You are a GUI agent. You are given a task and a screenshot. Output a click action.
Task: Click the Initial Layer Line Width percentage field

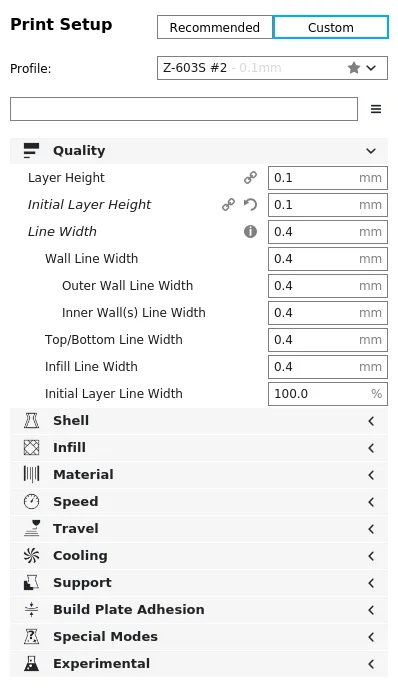coord(328,394)
